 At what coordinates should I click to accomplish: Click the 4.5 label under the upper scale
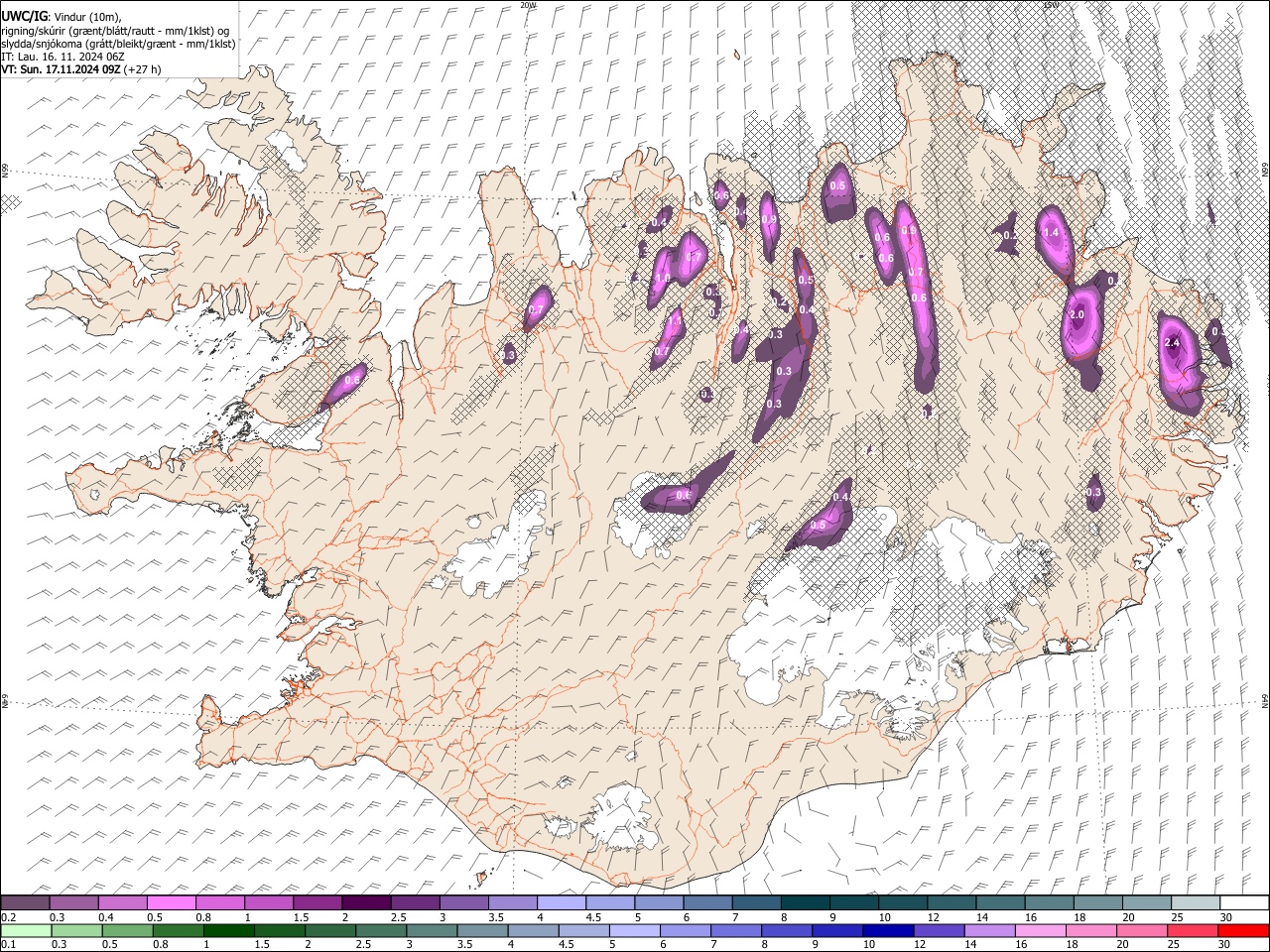593,917
